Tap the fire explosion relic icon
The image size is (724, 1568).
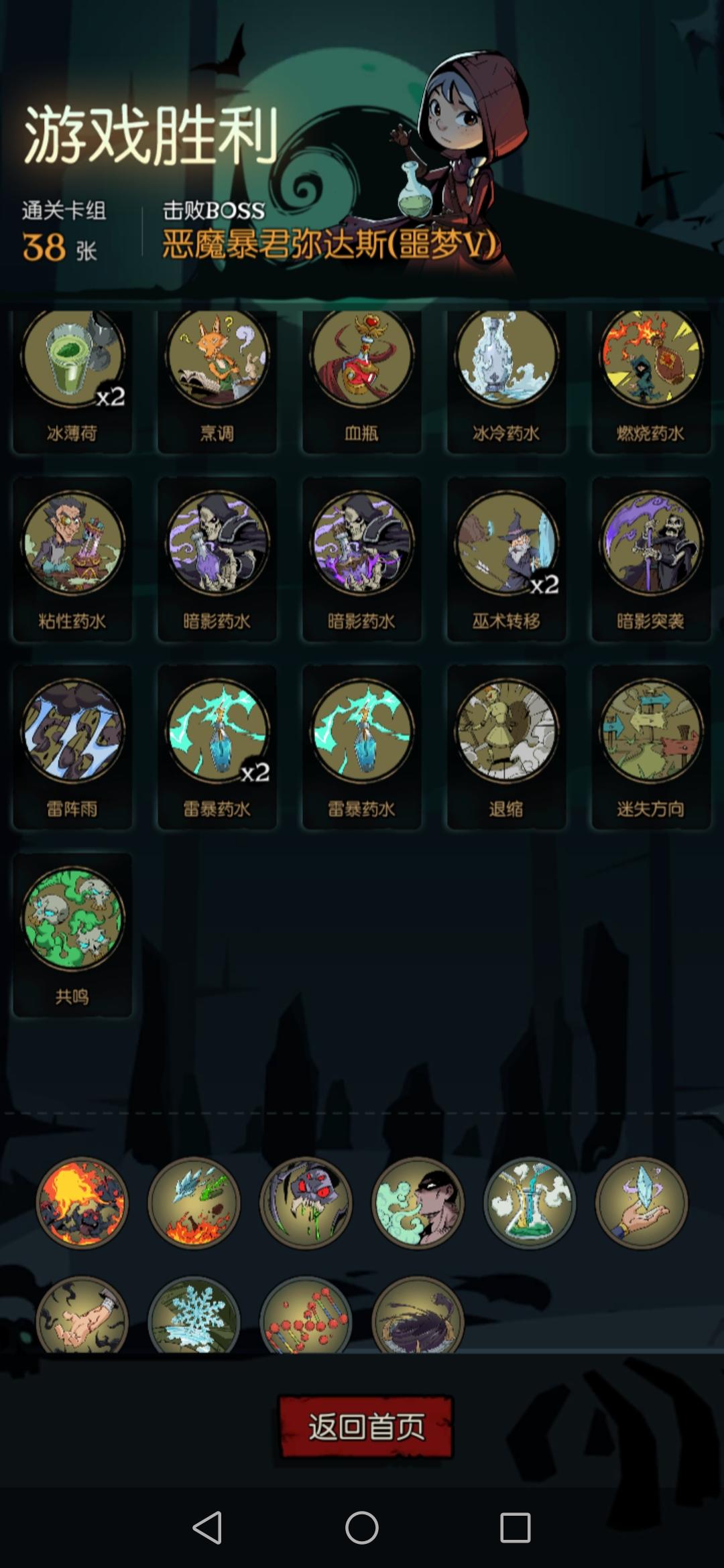pyautogui.click(x=82, y=1203)
